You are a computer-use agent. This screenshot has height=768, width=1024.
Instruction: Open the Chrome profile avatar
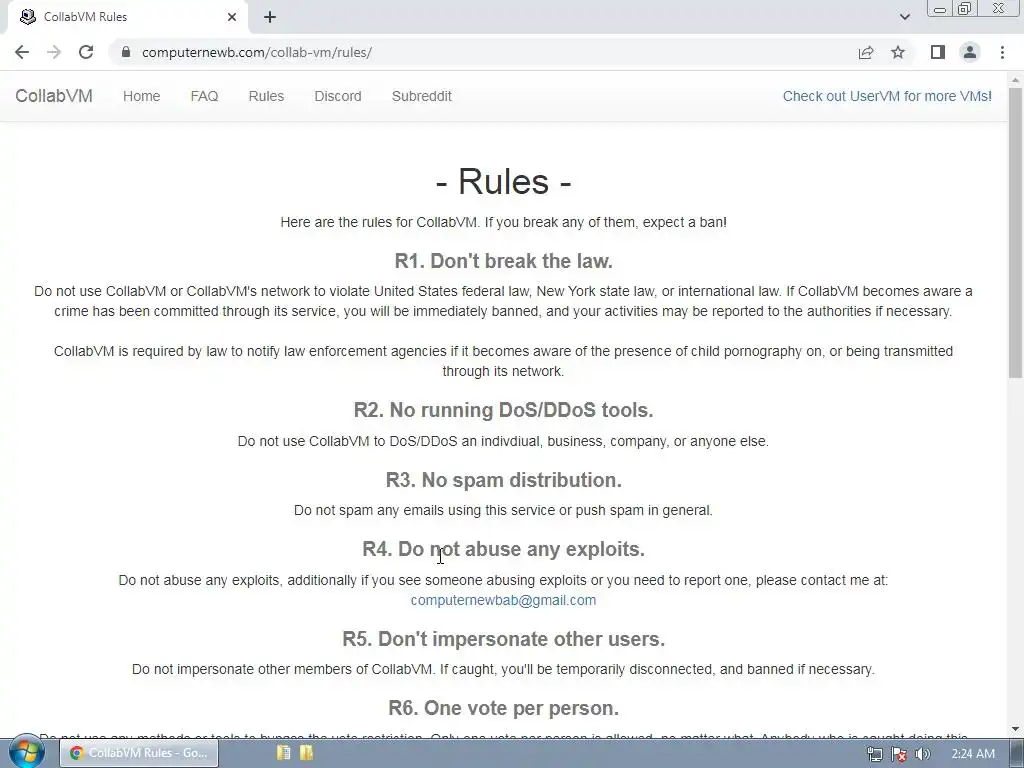[x=970, y=52]
